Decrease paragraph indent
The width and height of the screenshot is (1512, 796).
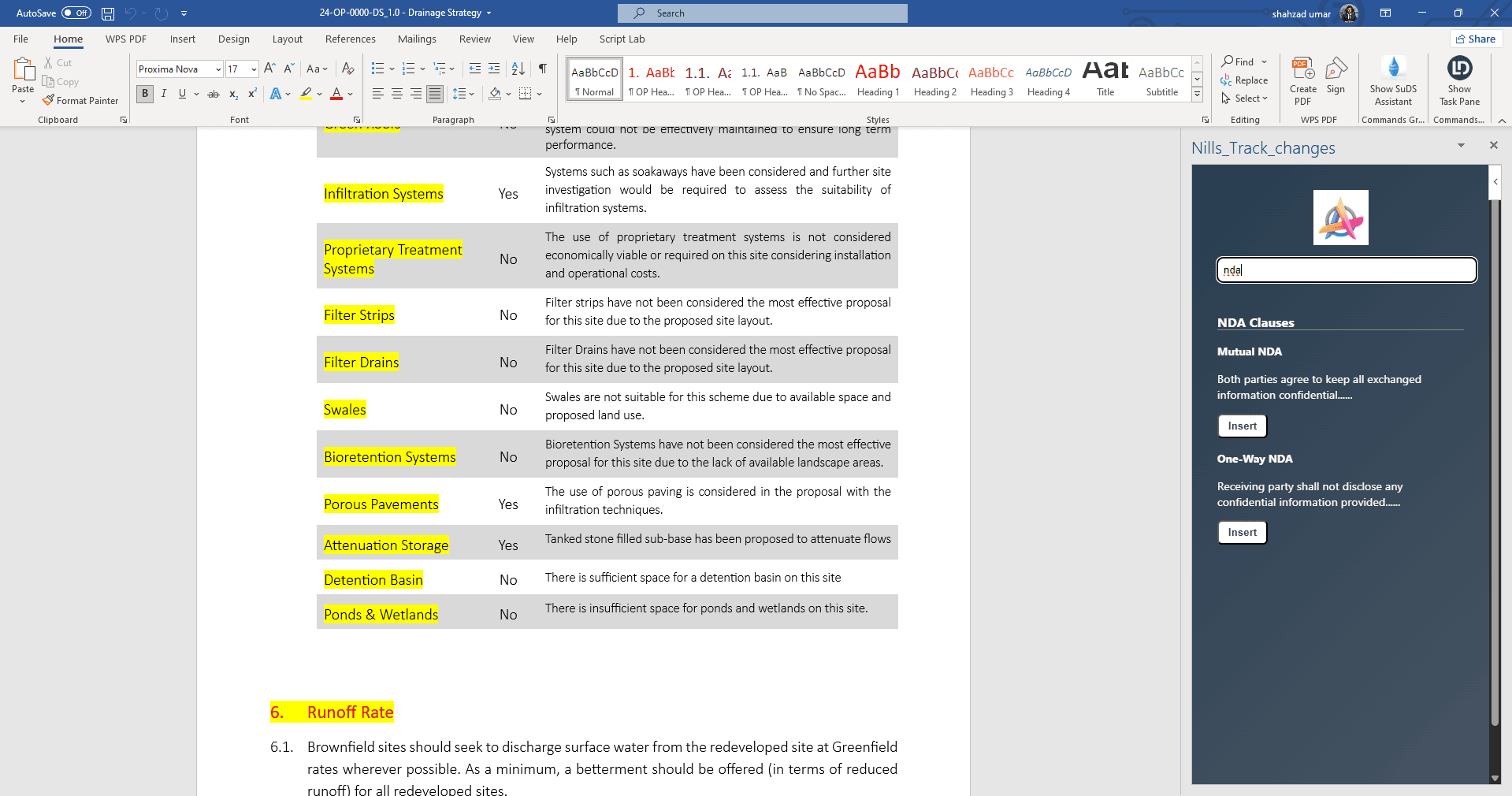(474, 69)
